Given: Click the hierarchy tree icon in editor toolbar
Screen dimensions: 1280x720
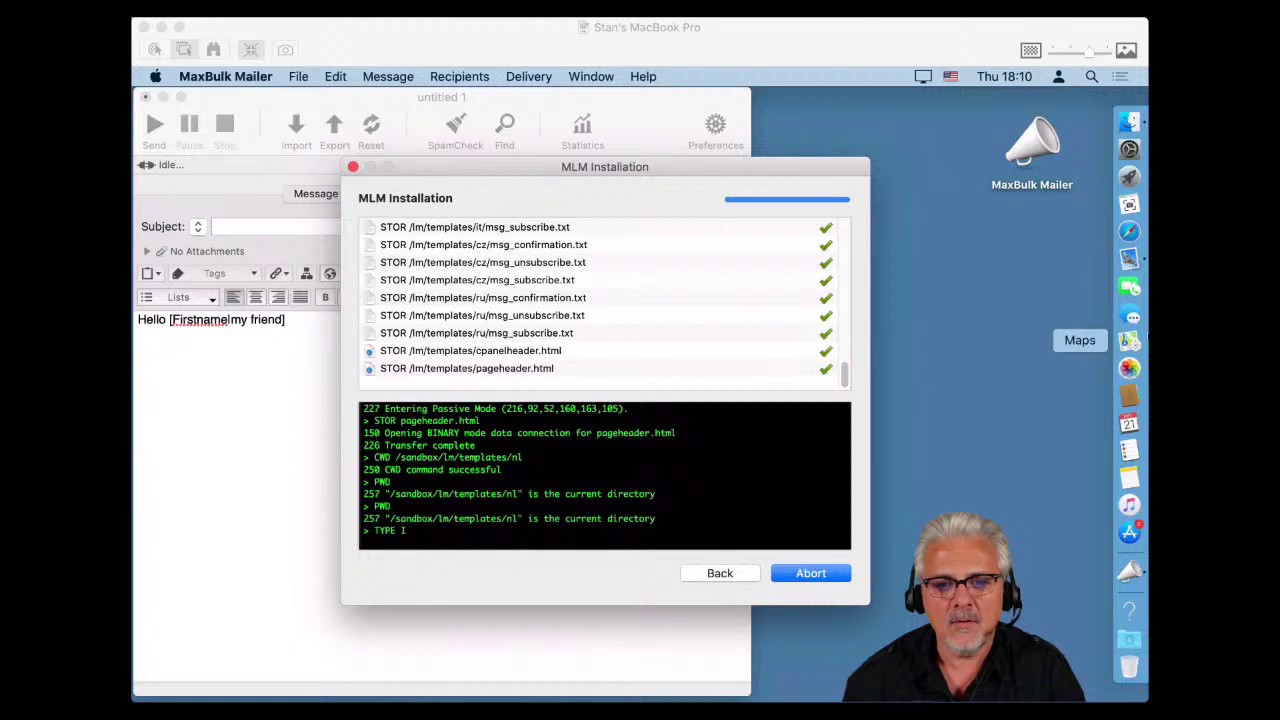Looking at the screenshot, I should tap(307, 273).
